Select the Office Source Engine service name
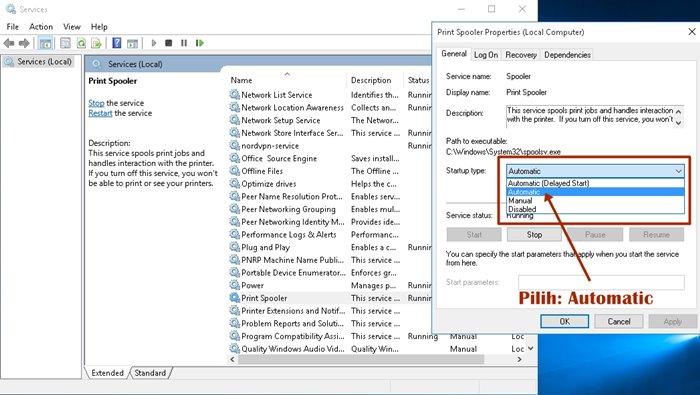Image resolution: width=700 pixels, height=395 pixels. click(279, 158)
